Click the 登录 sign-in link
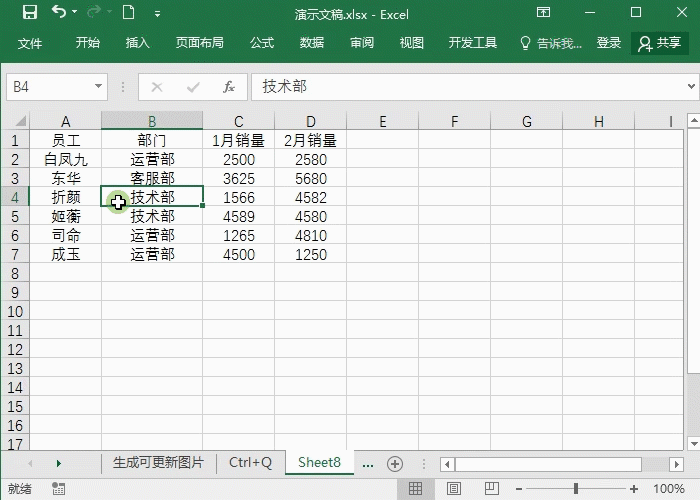 pos(609,43)
